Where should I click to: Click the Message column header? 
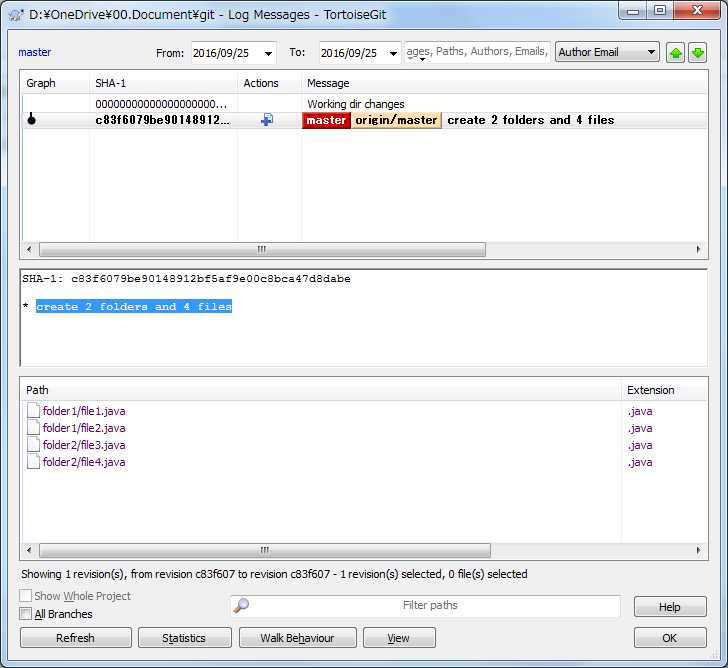click(505, 83)
